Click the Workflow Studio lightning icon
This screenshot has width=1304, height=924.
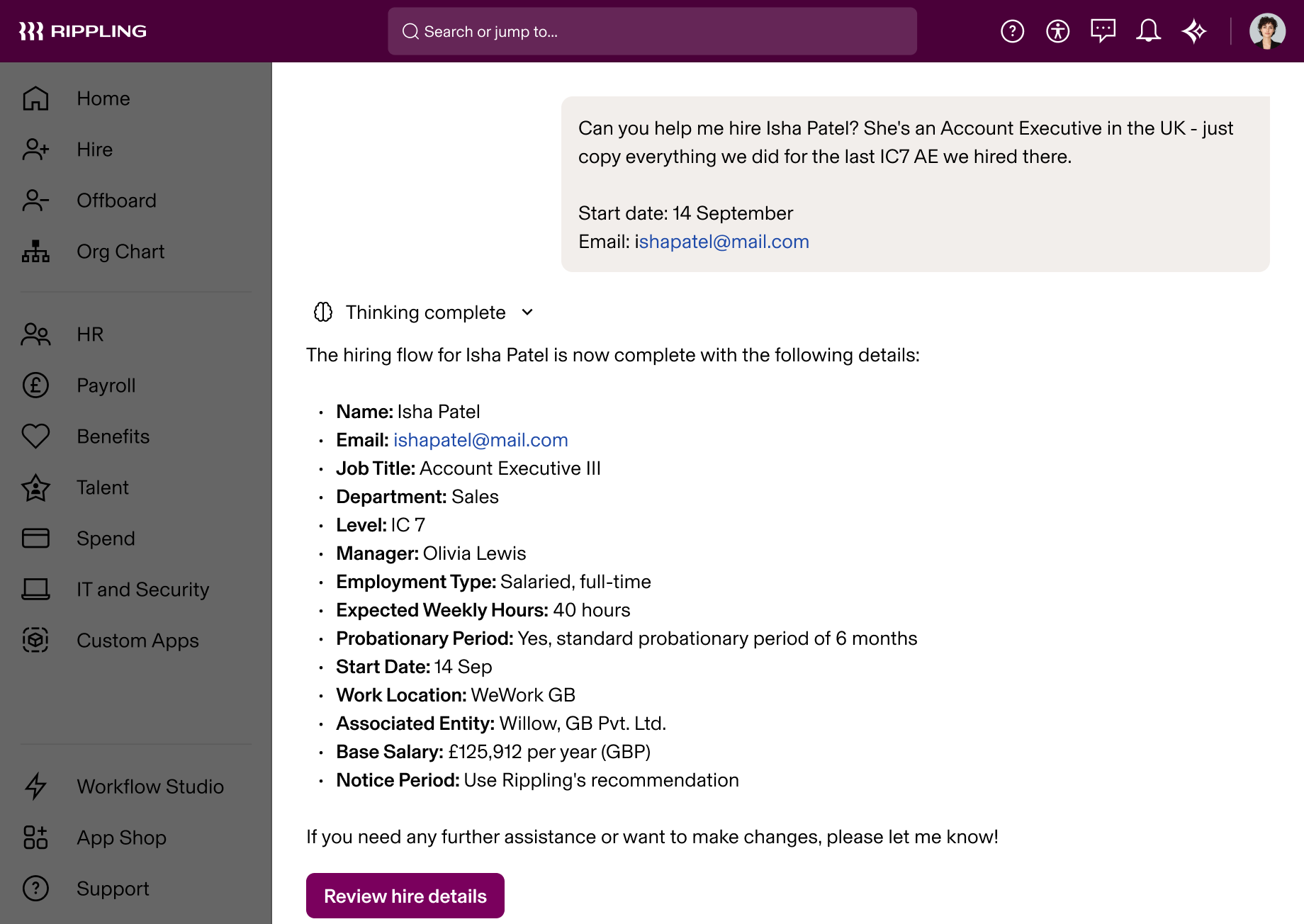(35, 787)
